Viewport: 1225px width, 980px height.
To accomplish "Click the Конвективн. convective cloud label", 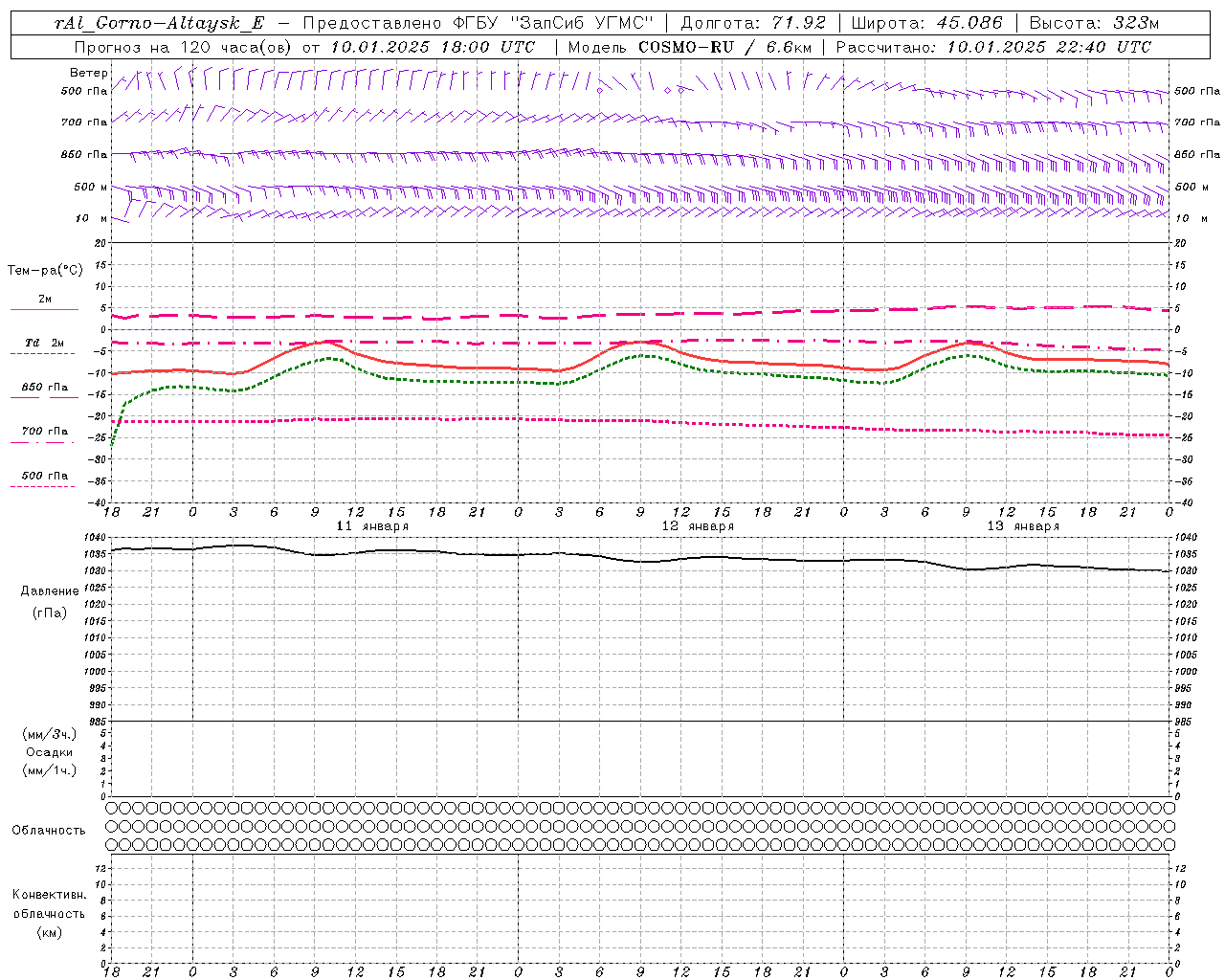I will pyautogui.click(x=49, y=895).
